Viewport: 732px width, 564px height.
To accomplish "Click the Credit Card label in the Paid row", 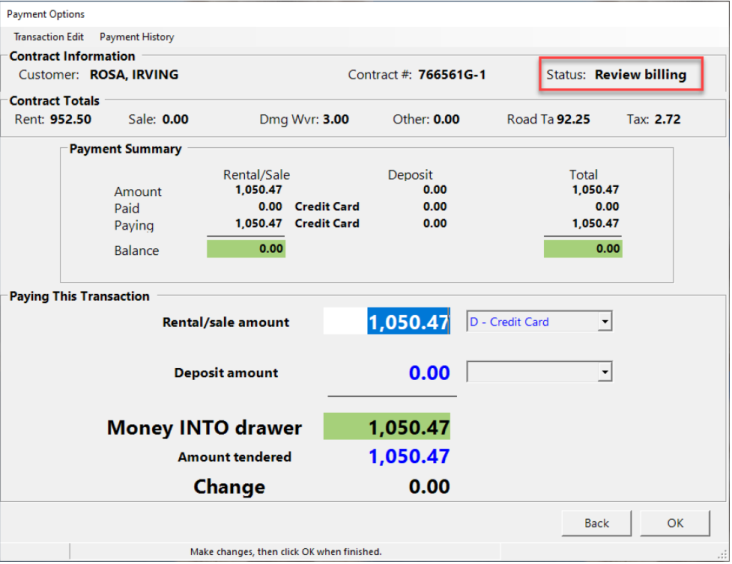I will [327, 206].
